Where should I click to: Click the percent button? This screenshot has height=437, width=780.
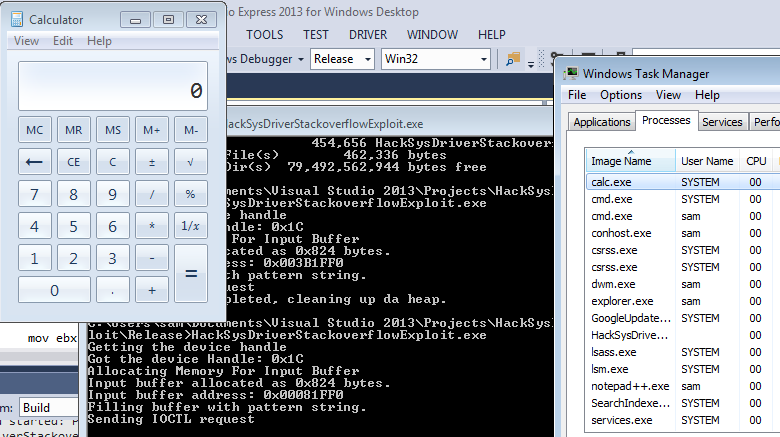point(191,194)
